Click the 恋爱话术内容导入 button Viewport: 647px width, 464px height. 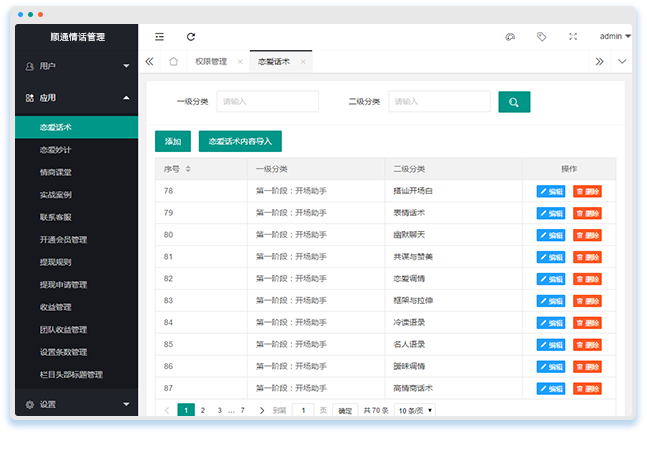(x=240, y=142)
